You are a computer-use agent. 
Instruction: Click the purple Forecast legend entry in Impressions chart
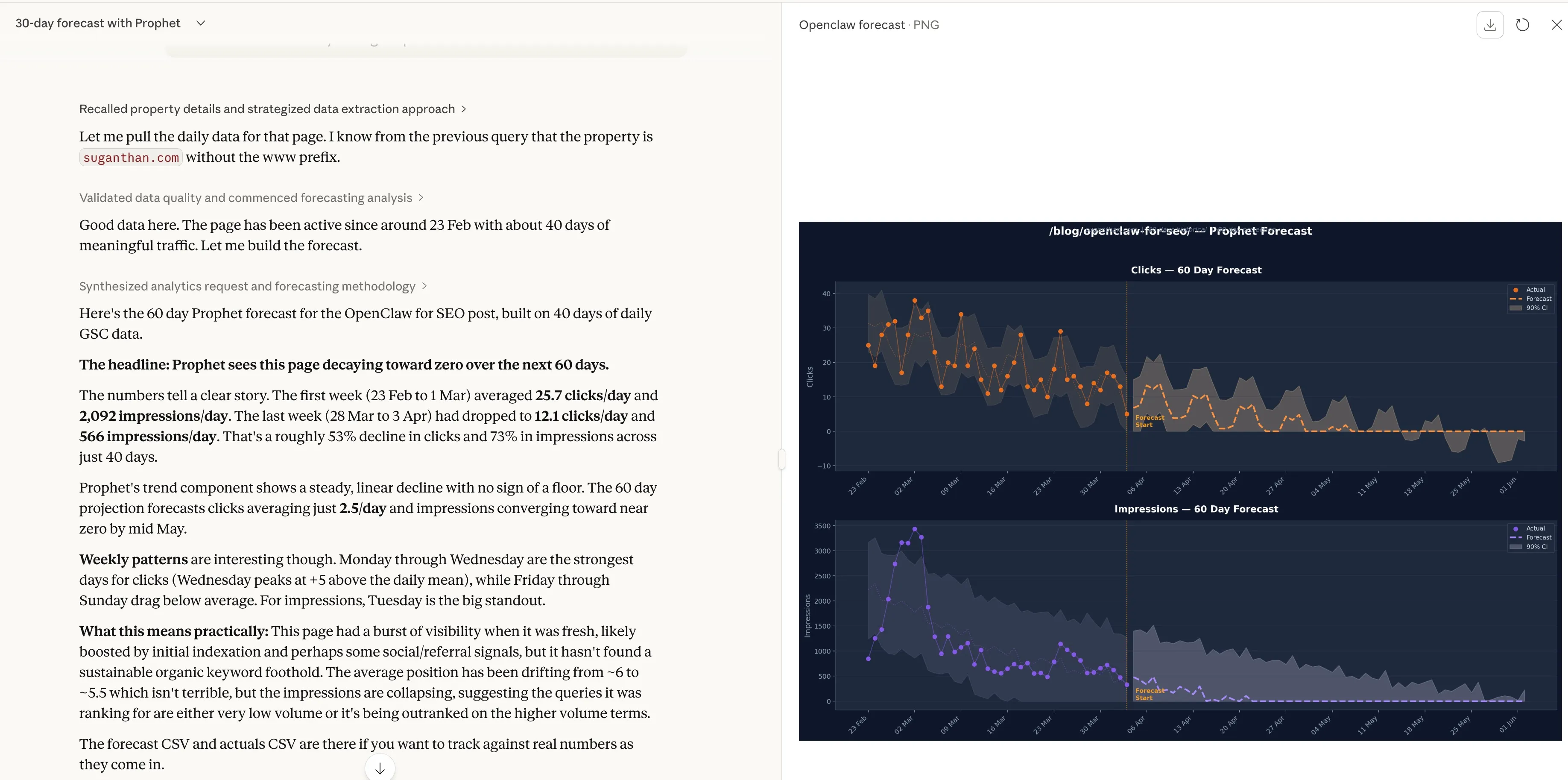pyautogui.click(x=1530, y=538)
